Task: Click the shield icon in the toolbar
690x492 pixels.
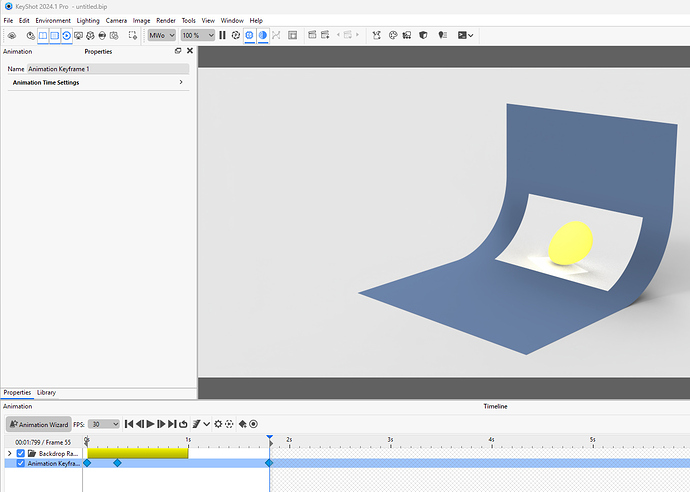Action: pyautogui.click(x=423, y=35)
